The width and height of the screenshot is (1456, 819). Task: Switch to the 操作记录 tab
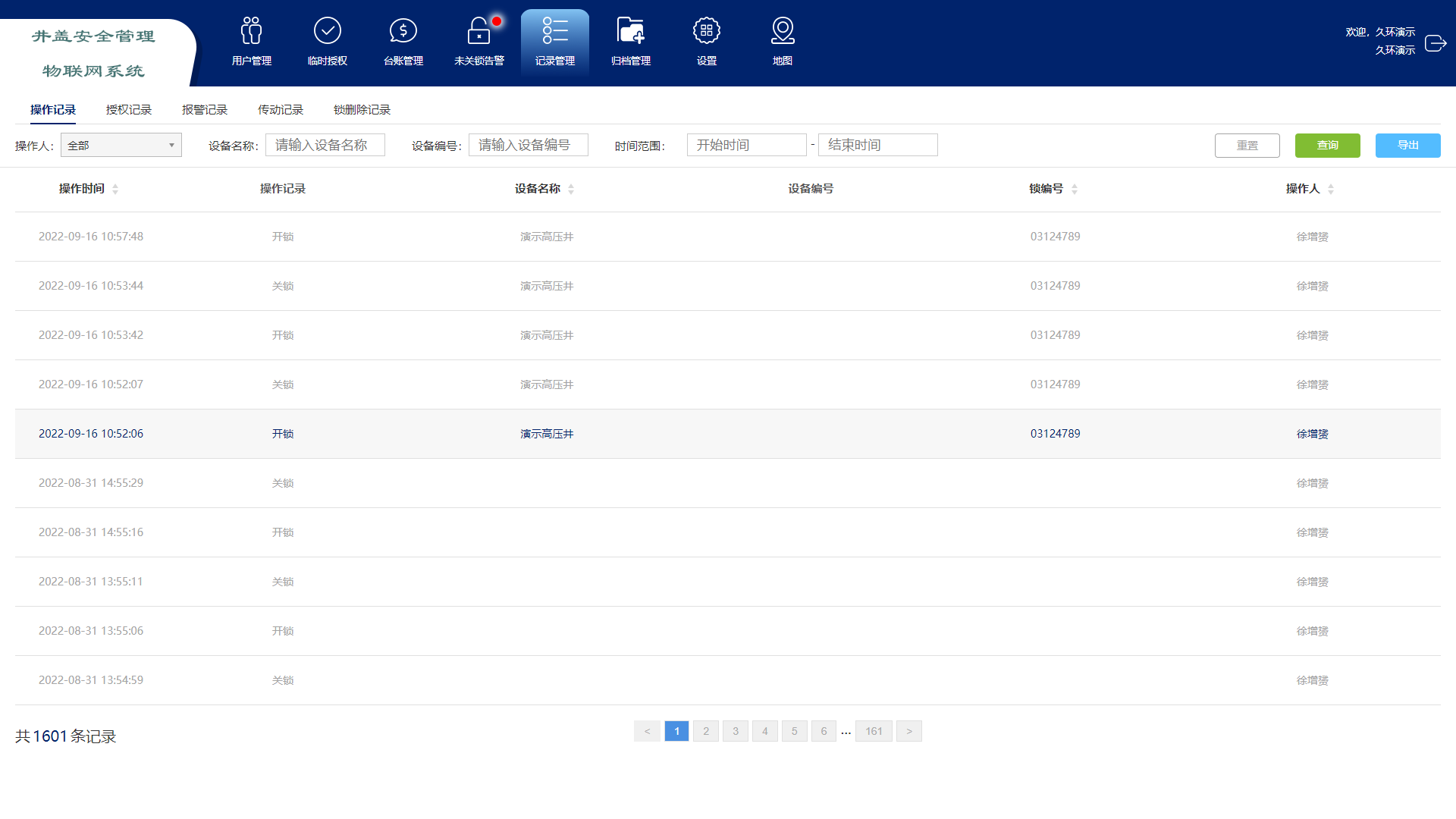point(53,110)
